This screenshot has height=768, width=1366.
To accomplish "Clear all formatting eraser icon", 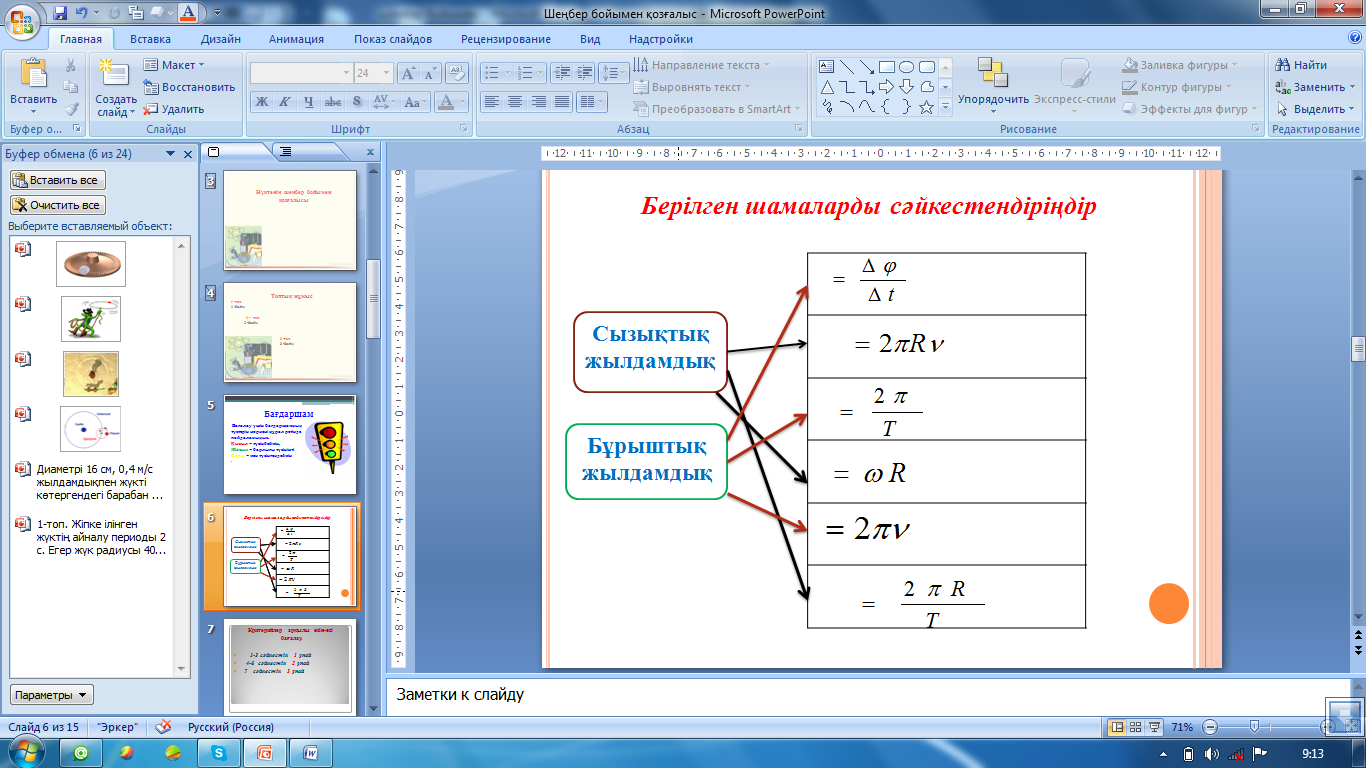I will (457, 73).
